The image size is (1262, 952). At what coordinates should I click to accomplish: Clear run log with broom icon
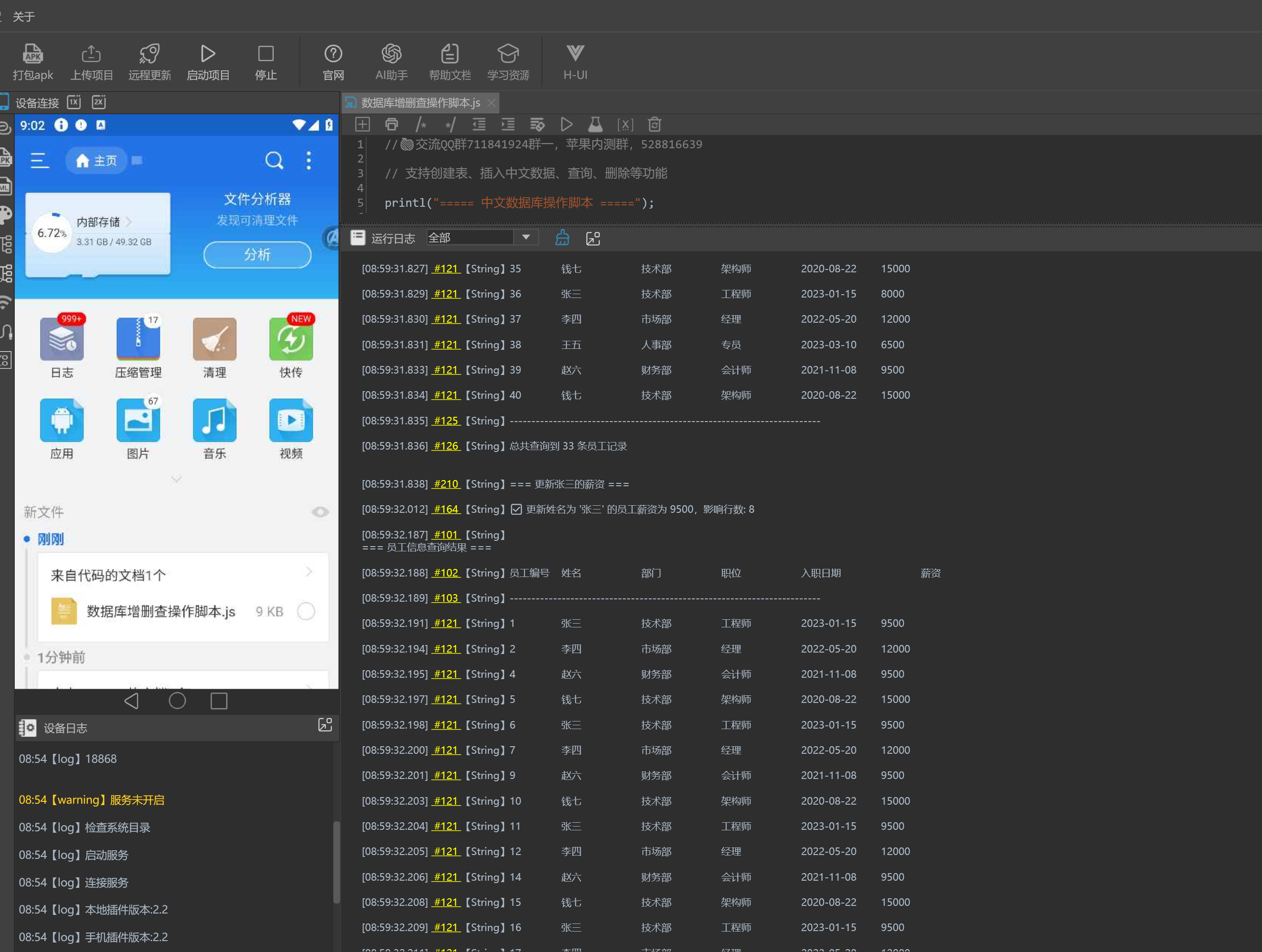562,238
